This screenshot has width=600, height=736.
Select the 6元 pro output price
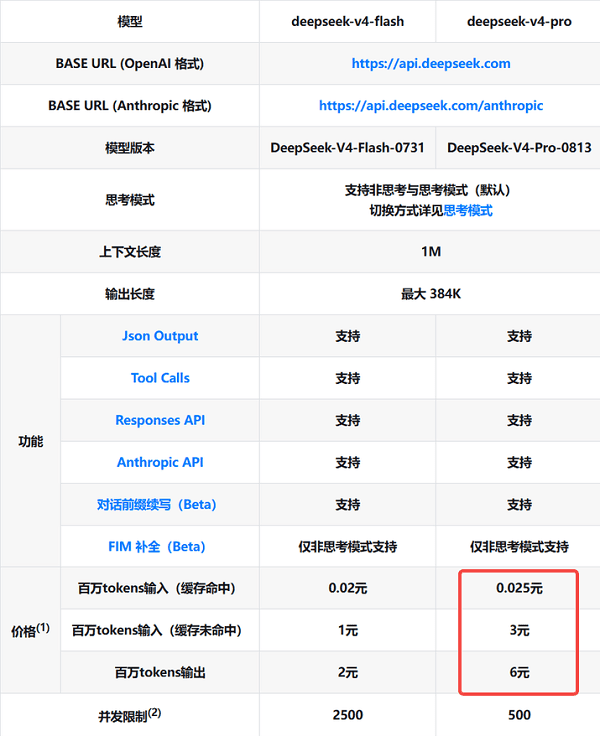point(519,672)
